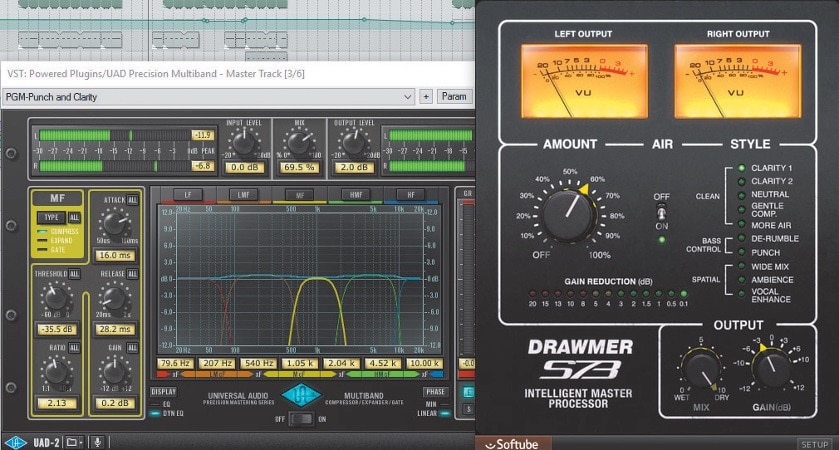Image resolution: width=839 pixels, height=450 pixels.
Task: Select the WIDE MIX style
Action: click(x=764, y=266)
